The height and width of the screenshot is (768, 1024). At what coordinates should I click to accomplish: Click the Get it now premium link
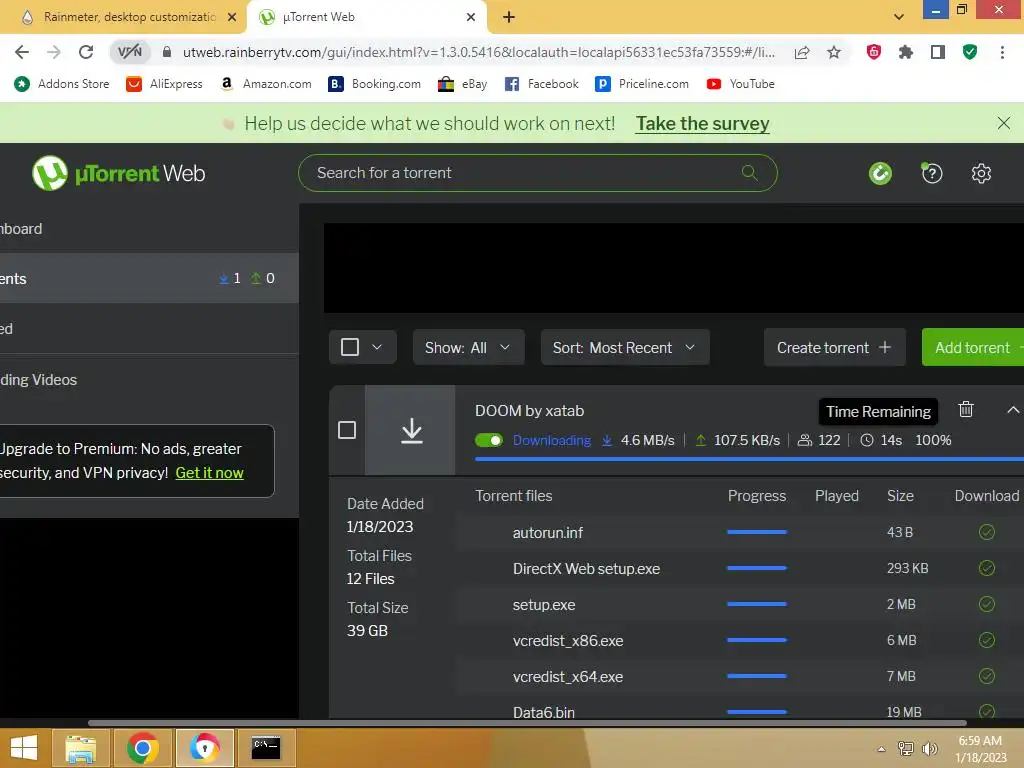tap(209, 473)
